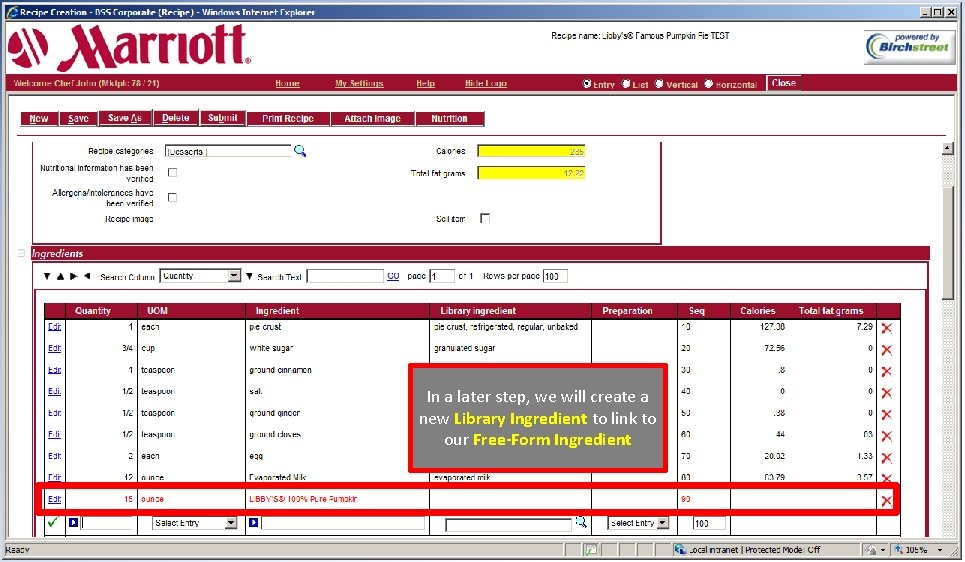Image resolution: width=965 pixels, height=562 pixels.
Task: Click Hide Logo
Action: 486,84
